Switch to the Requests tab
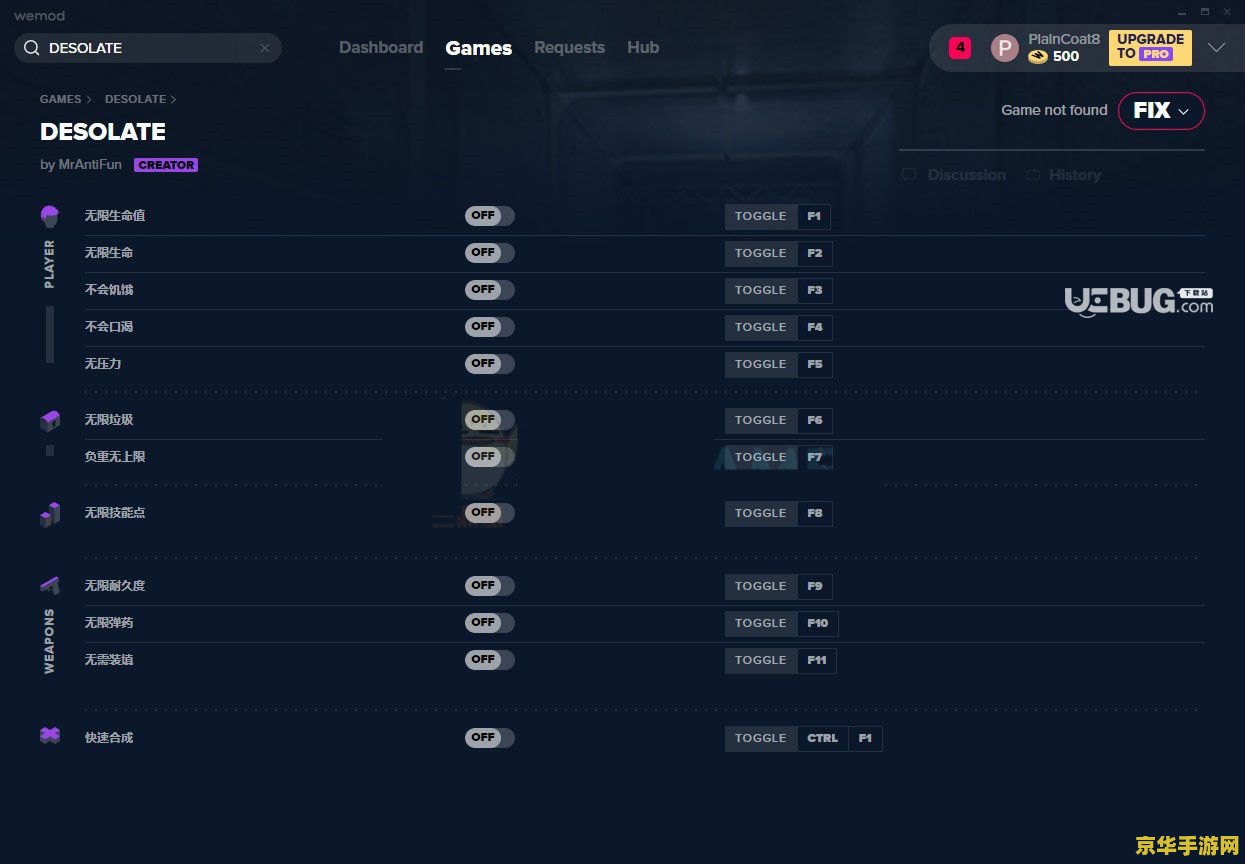 pos(569,48)
